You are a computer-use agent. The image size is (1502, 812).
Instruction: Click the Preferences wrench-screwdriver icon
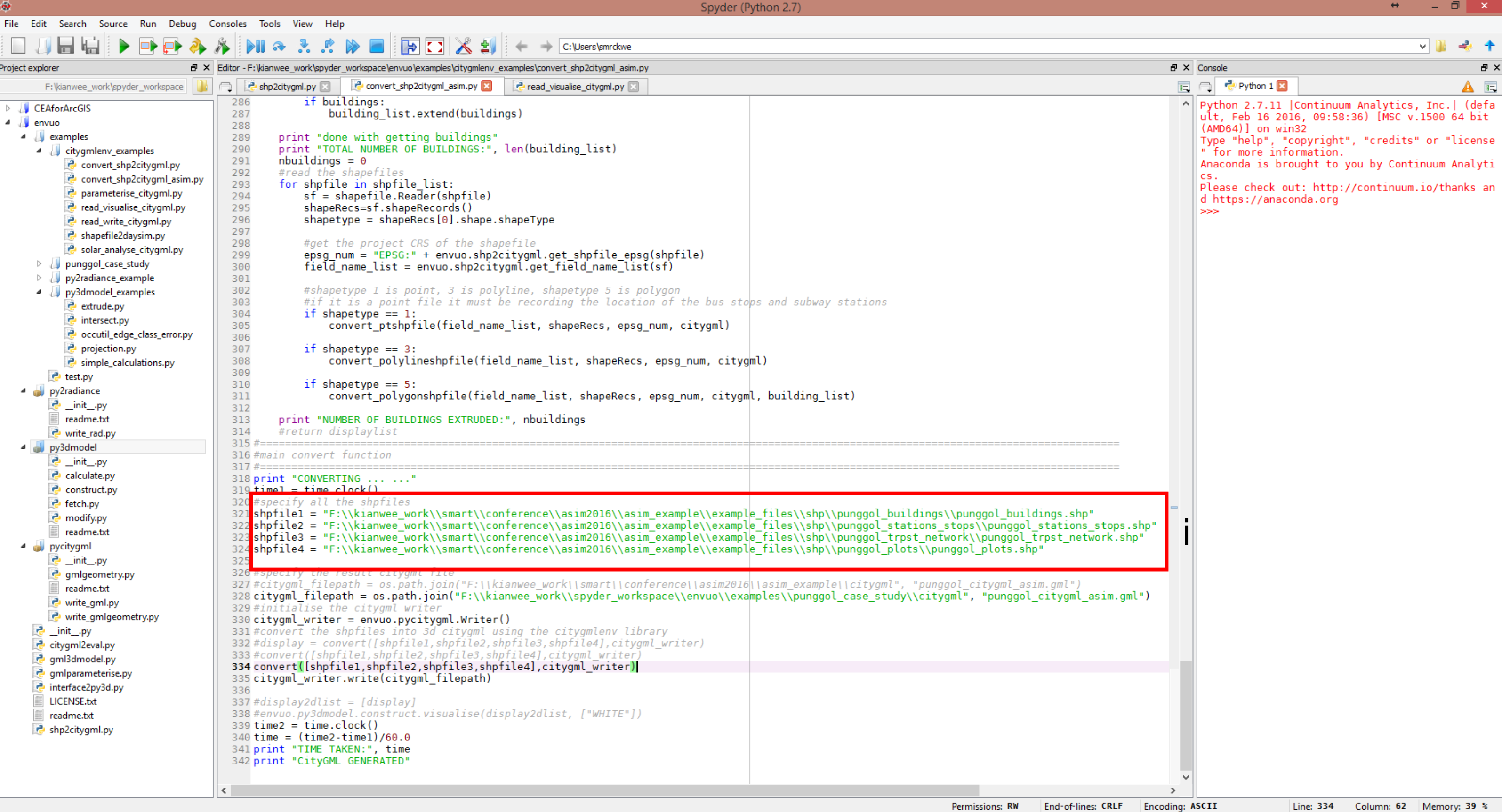[x=464, y=46]
